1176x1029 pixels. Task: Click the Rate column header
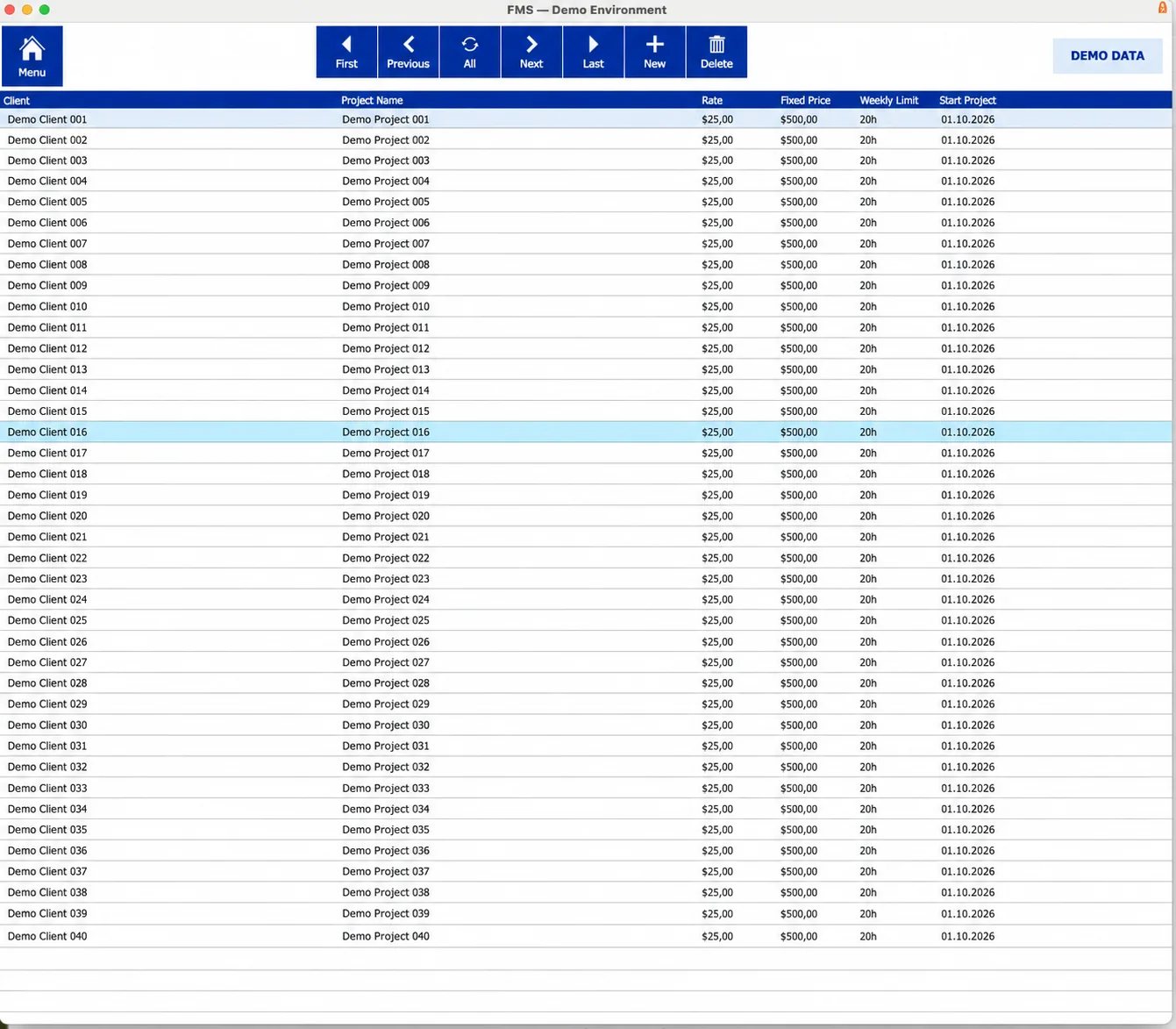[x=712, y=100]
